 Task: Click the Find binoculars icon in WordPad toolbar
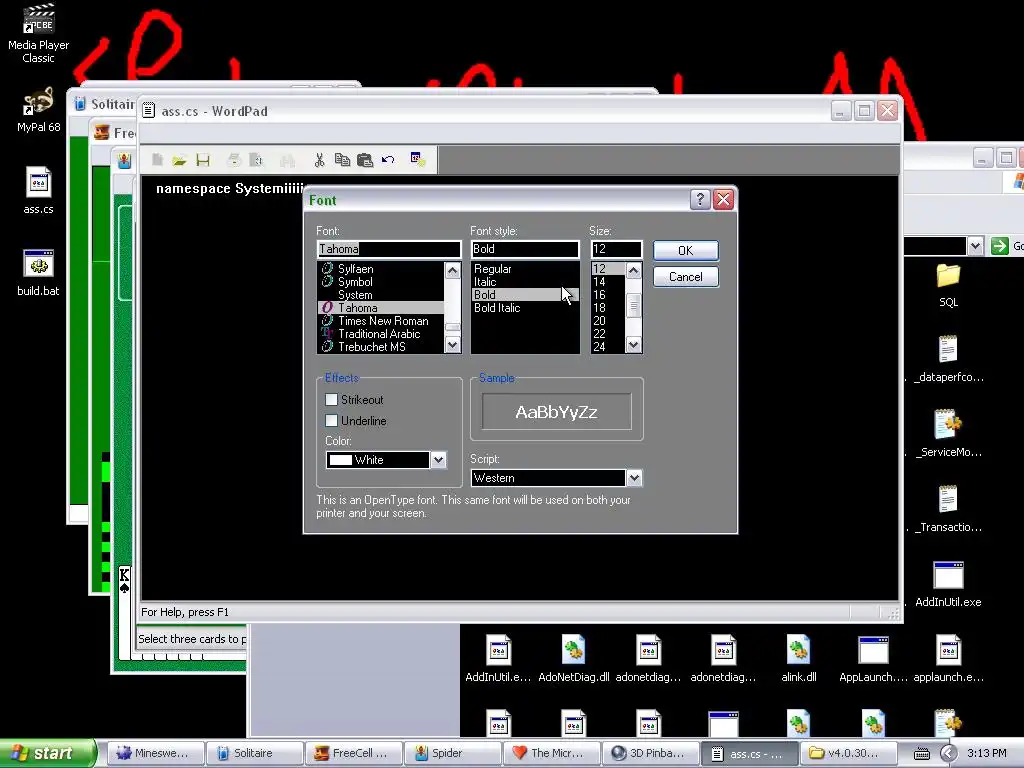287,160
